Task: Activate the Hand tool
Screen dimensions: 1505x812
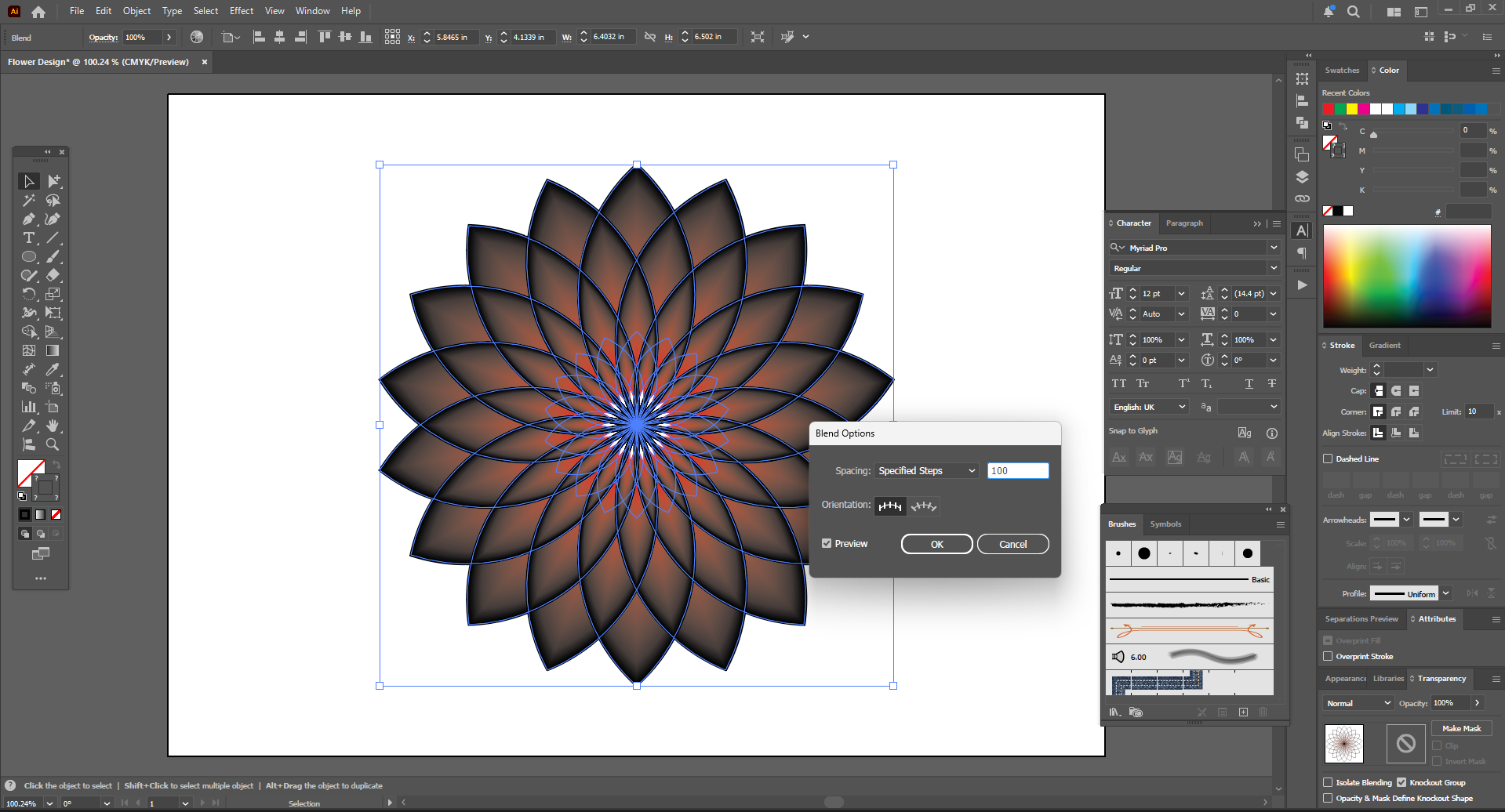Action: click(53, 426)
